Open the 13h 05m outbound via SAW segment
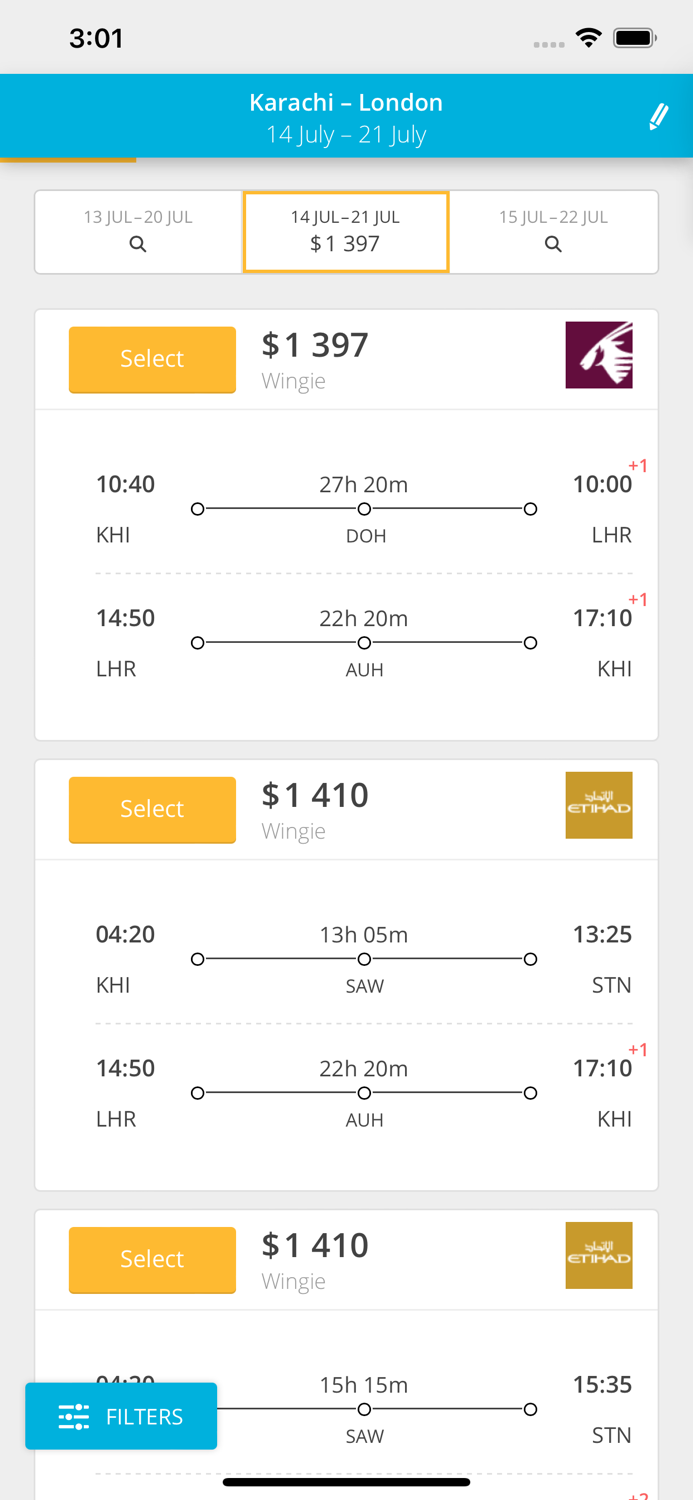The image size is (693, 1500). (x=363, y=959)
